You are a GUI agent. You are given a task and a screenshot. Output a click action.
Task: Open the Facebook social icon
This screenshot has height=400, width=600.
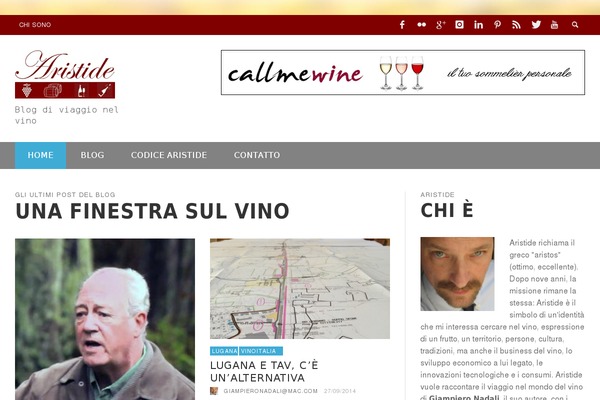tap(402, 25)
